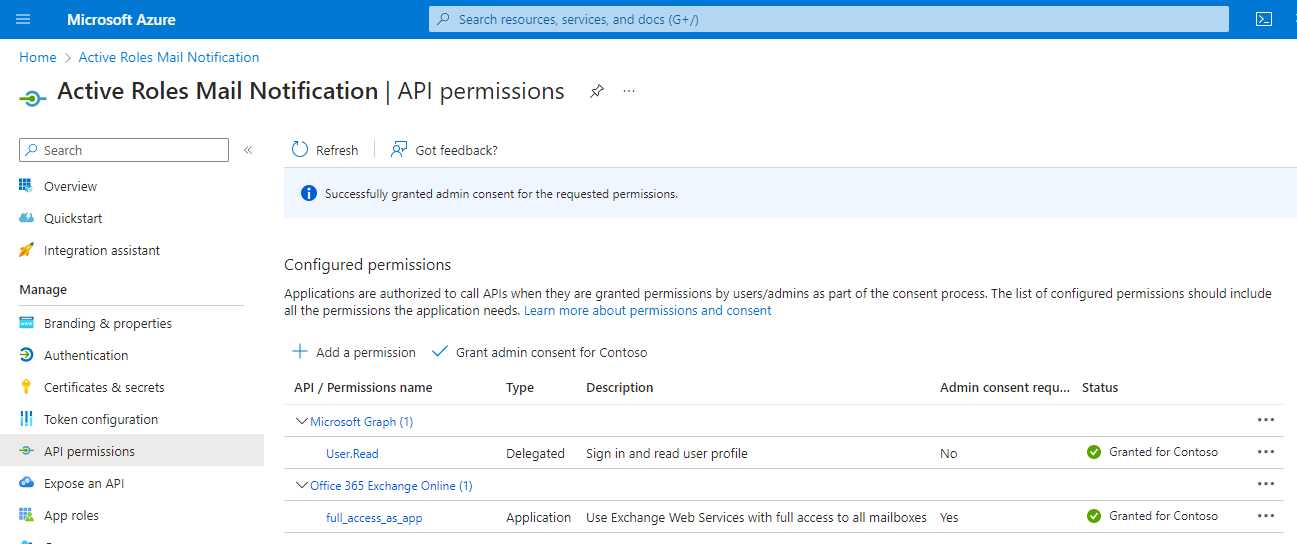Open Learn more about permissions and consent link

tap(648, 310)
